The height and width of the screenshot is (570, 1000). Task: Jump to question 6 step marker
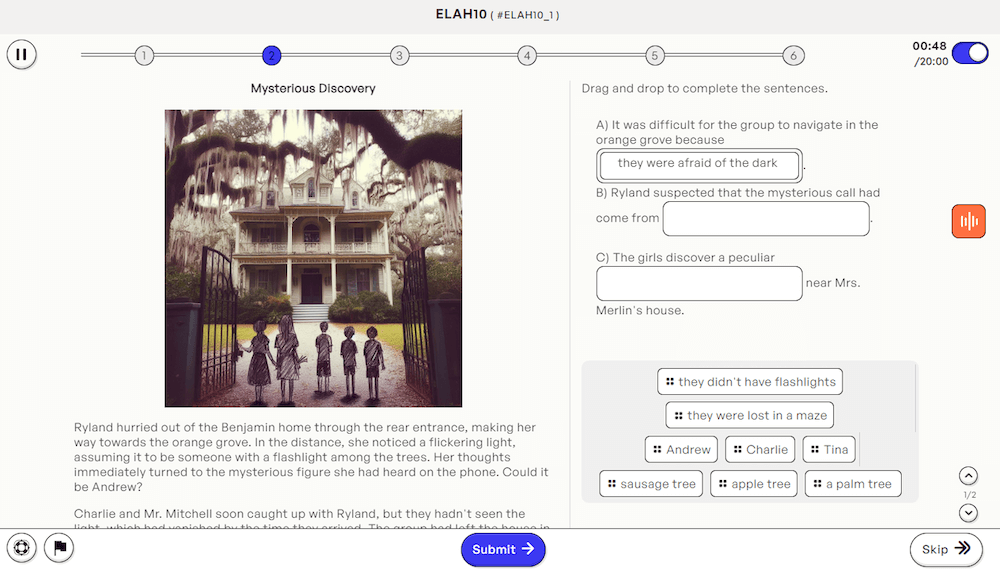coord(793,55)
